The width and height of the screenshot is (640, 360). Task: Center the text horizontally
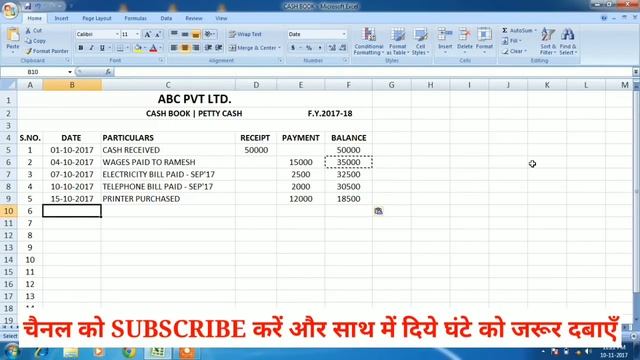pyautogui.click(x=185, y=48)
